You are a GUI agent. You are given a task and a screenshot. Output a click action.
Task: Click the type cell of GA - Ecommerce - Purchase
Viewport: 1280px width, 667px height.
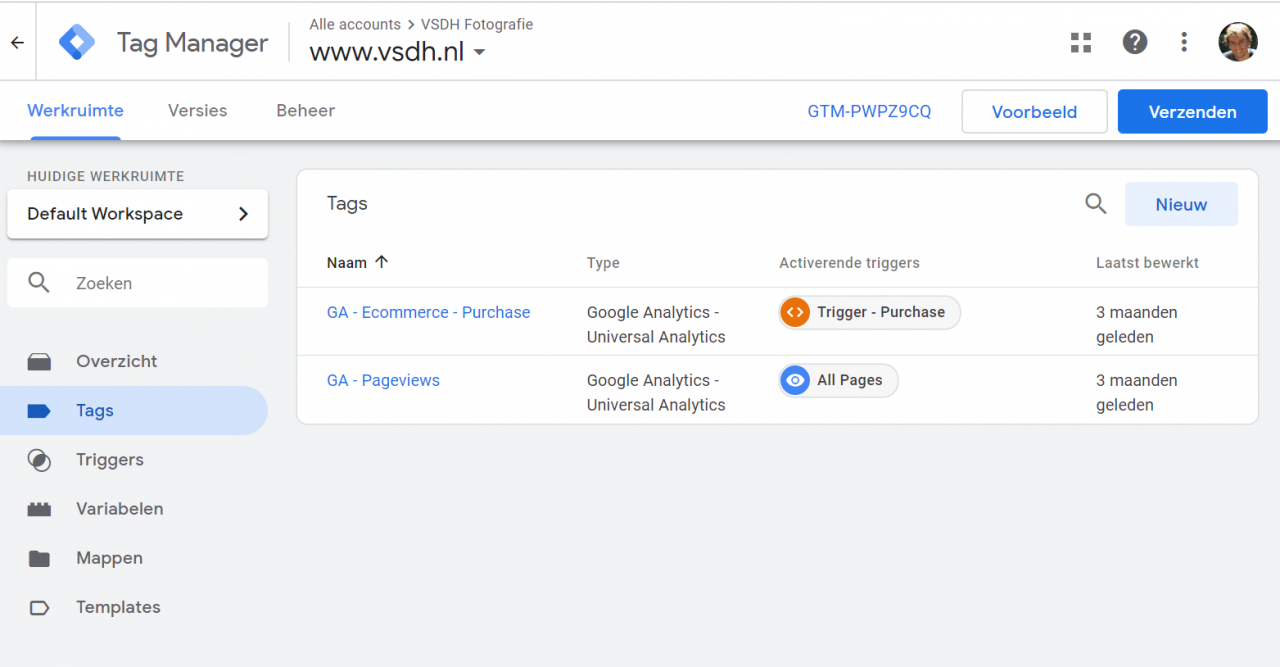656,324
